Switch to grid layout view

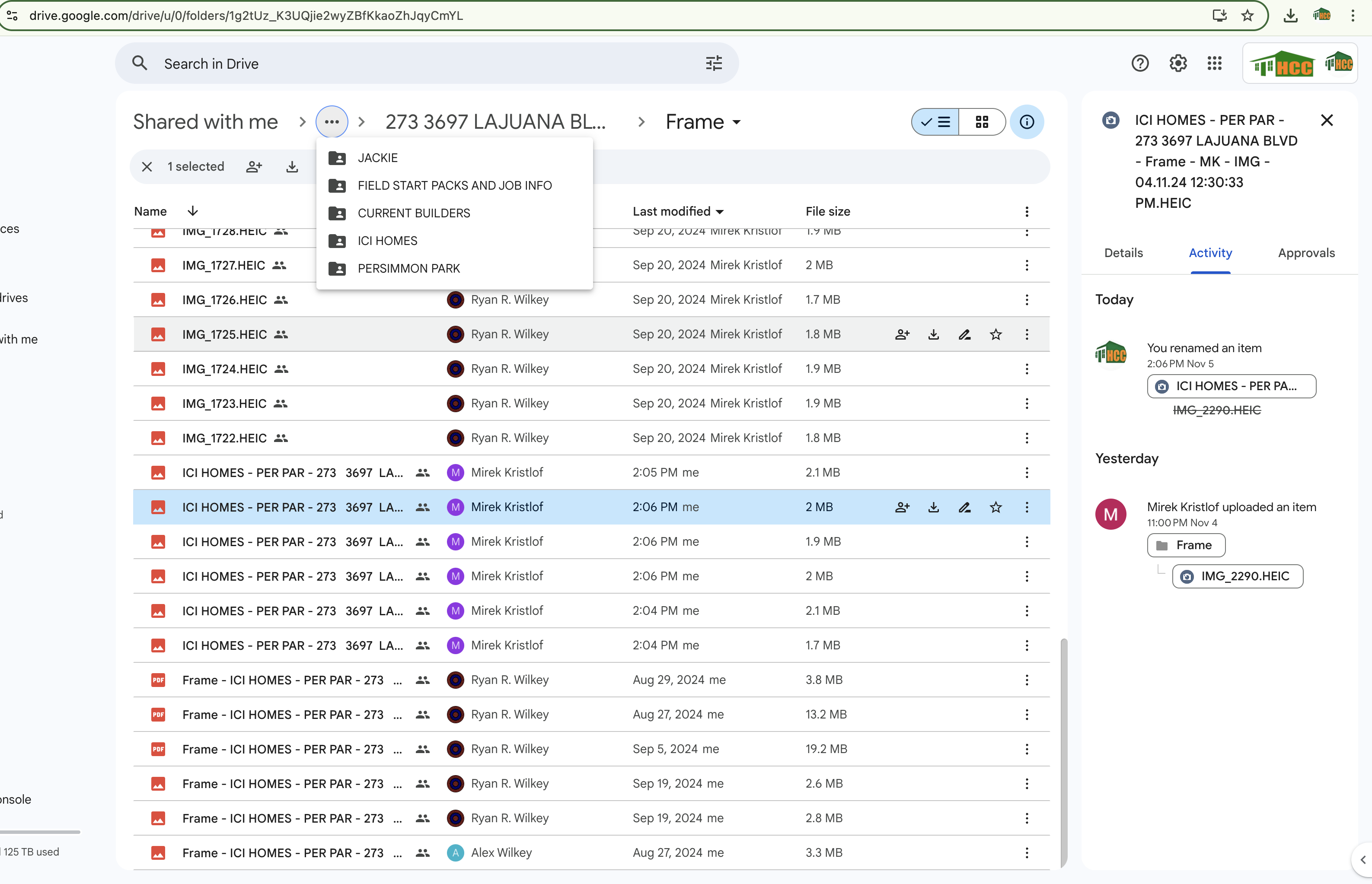982,122
